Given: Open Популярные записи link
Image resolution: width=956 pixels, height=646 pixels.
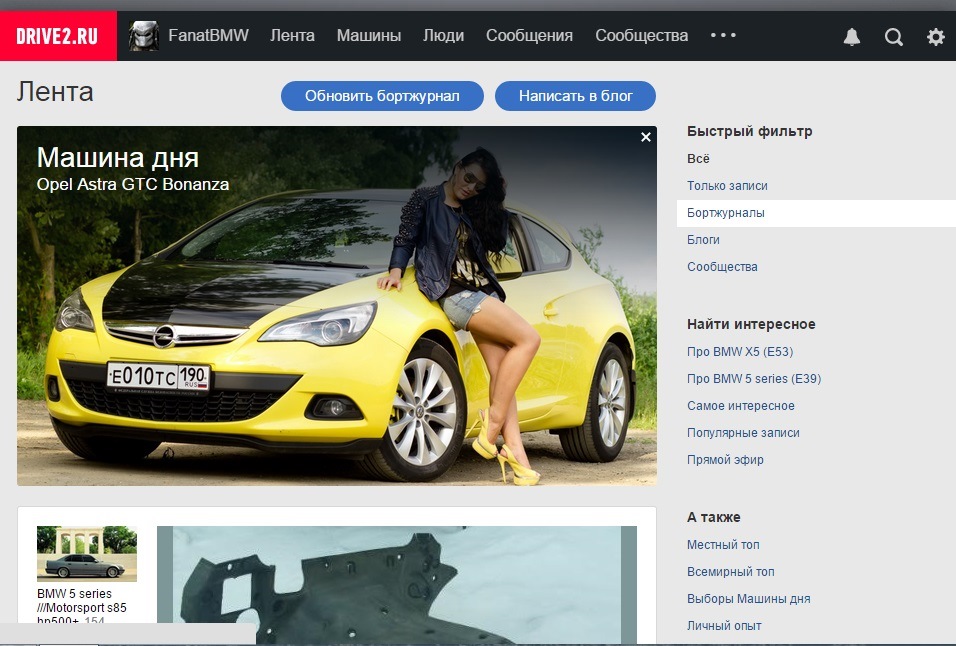Looking at the screenshot, I should click(743, 433).
